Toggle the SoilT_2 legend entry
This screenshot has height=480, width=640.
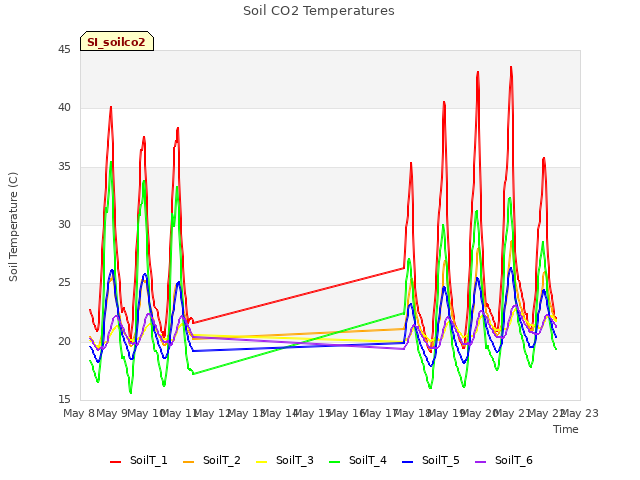[x=212, y=460]
